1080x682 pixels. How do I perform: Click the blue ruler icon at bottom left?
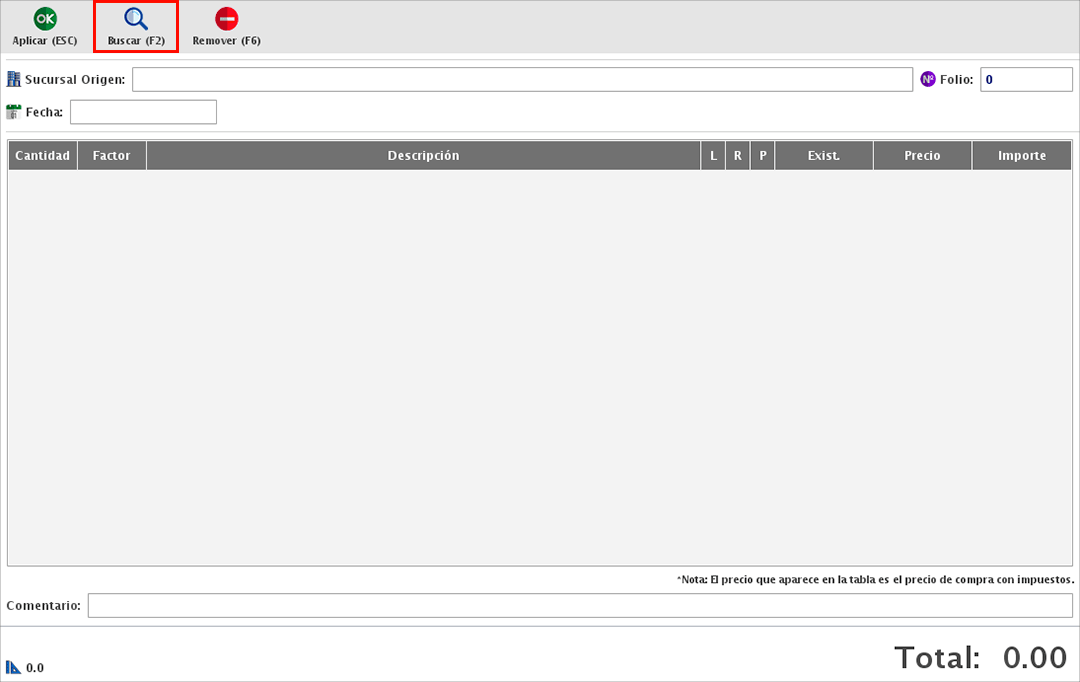coord(14,667)
